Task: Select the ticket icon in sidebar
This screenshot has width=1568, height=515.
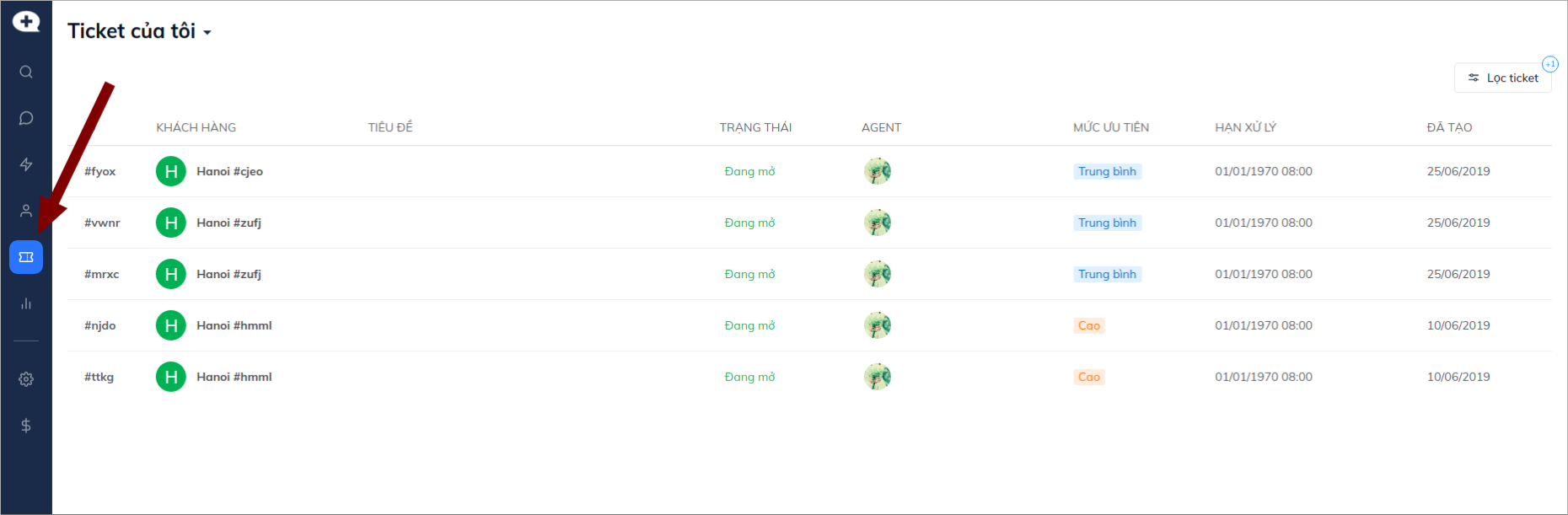Action: pyautogui.click(x=26, y=257)
